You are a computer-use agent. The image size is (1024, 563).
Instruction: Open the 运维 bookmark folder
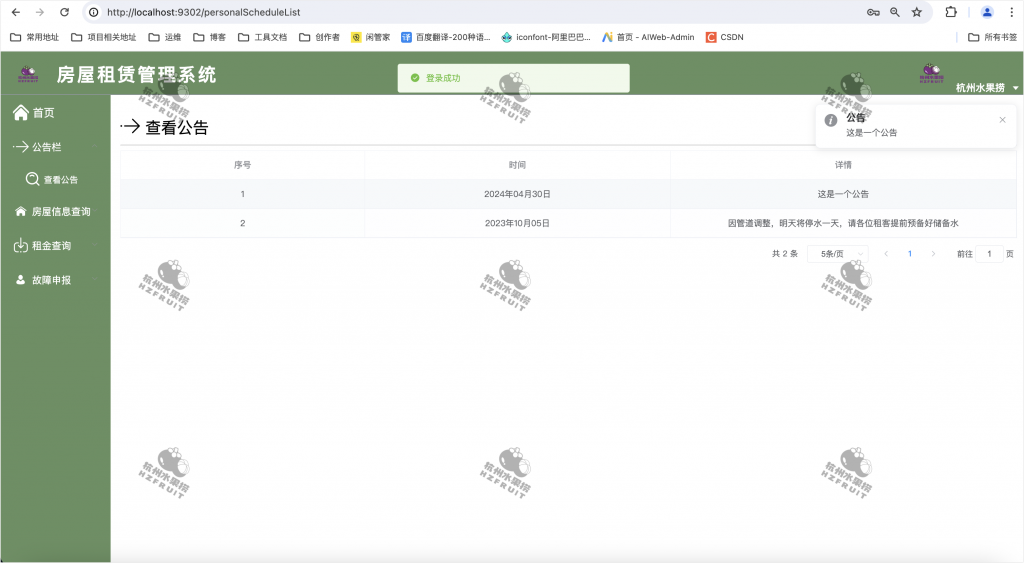coord(165,37)
